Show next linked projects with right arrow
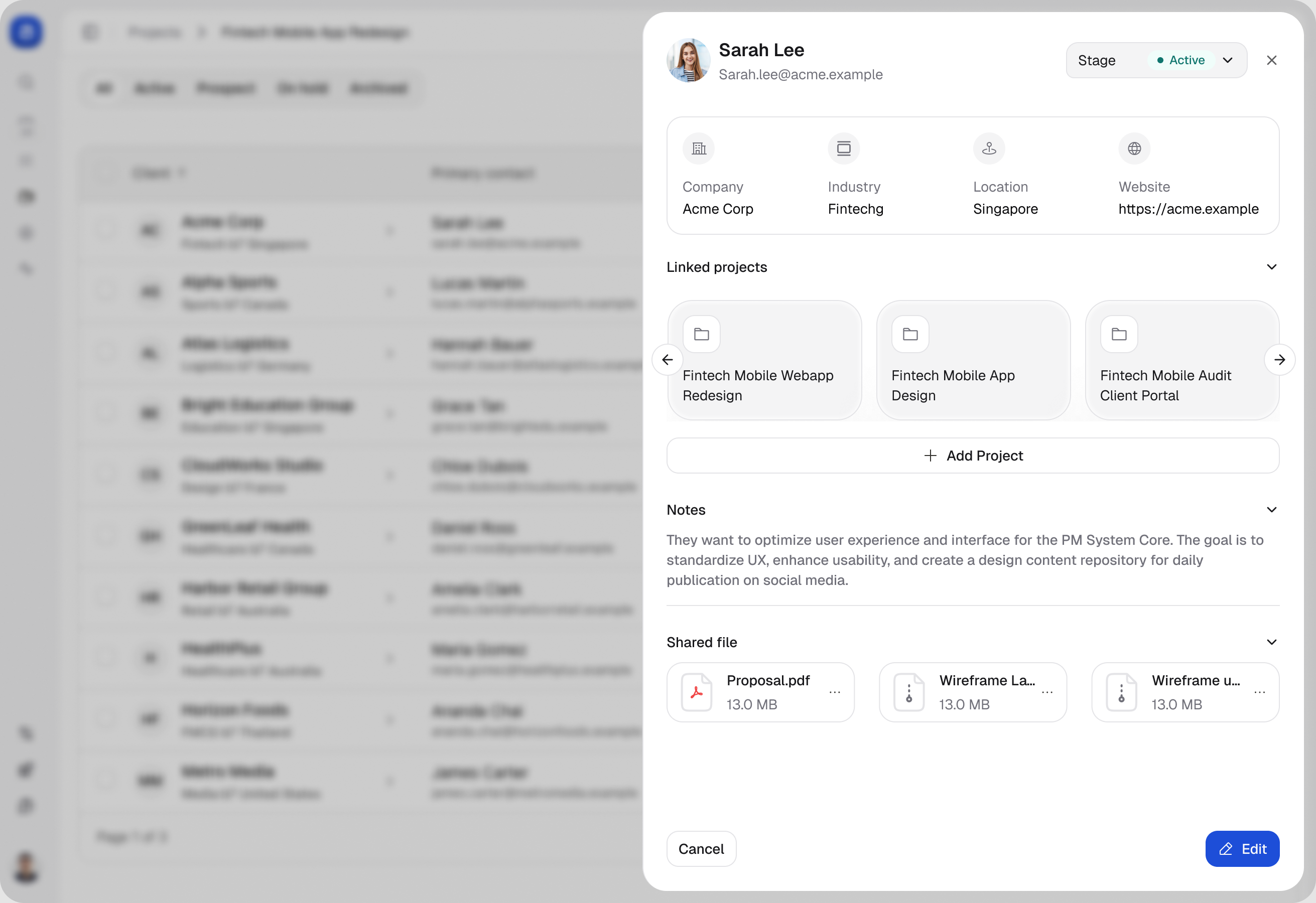The height and width of the screenshot is (903, 1316). pos(1279,360)
